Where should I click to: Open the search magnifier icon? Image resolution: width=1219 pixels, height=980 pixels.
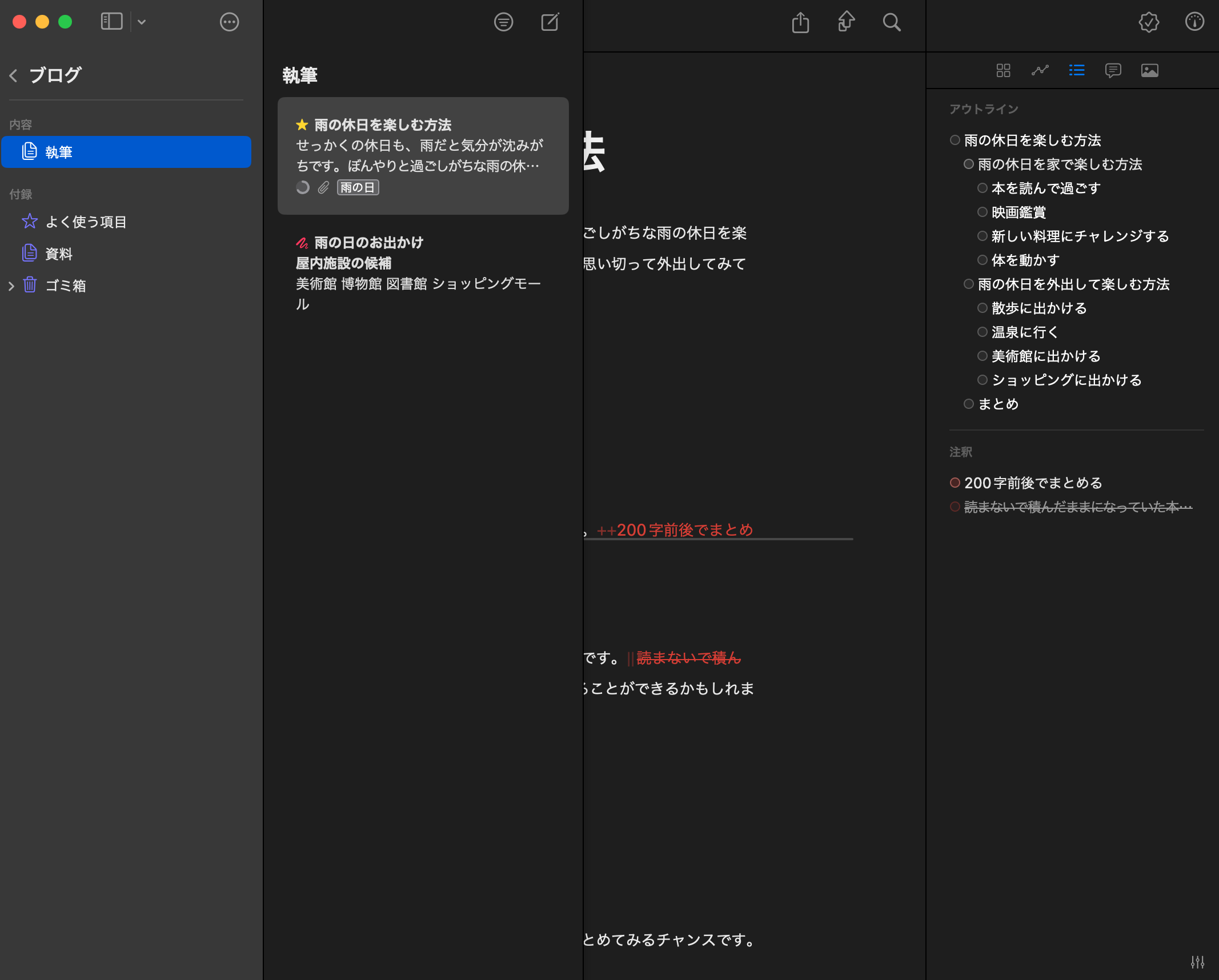tap(892, 22)
